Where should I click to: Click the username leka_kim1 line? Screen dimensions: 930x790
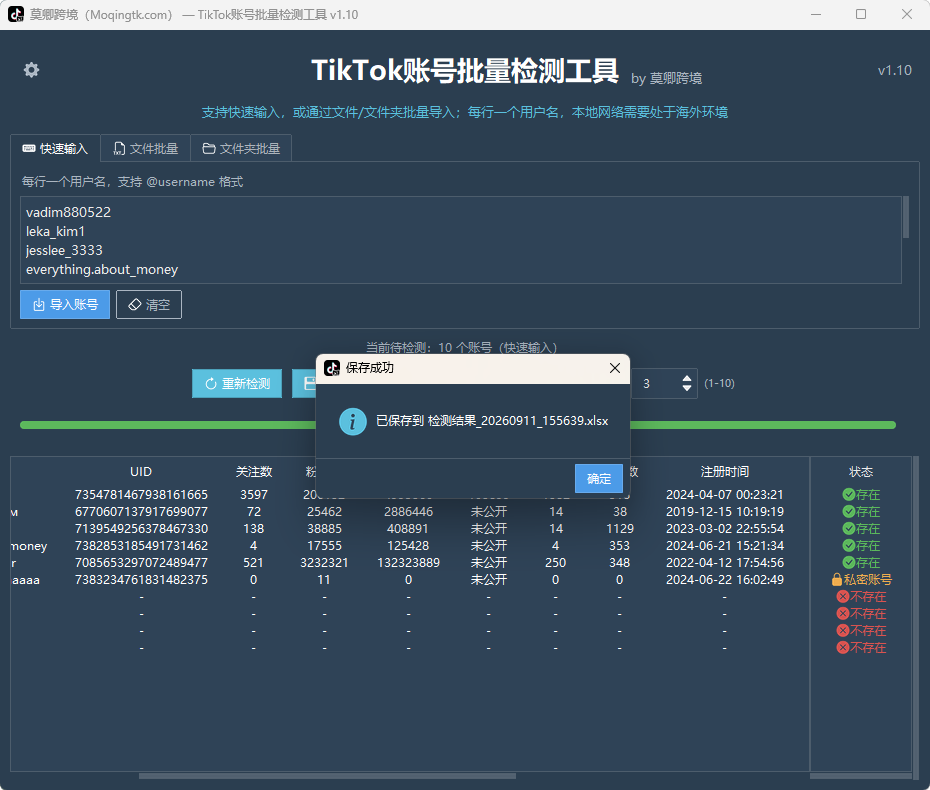tap(56, 231)
